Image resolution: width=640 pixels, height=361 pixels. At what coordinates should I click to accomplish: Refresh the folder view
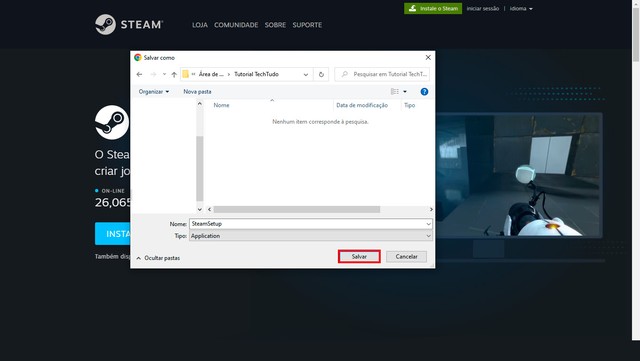pyautogui.click(x=321, y=74)
